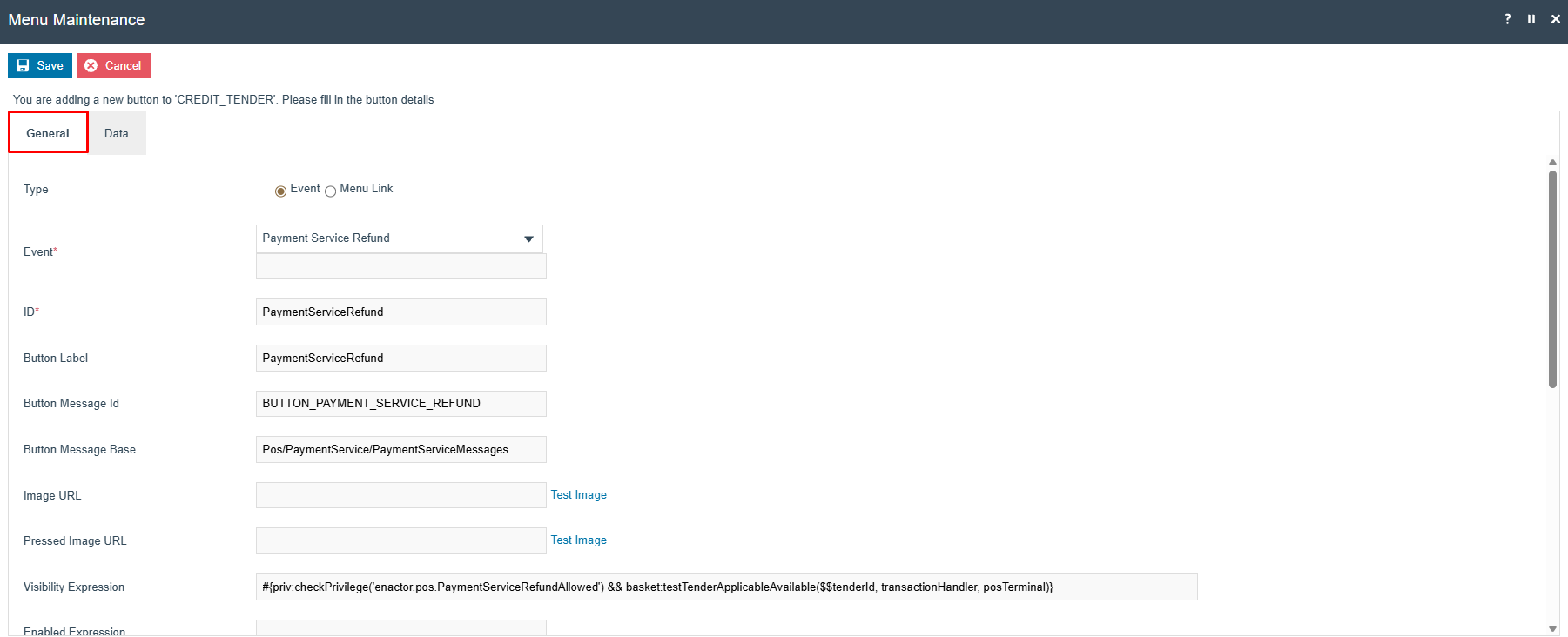Screen dimensions: 1568x637
Task: Close the Menu Maintenance window
Action: 1555,19
